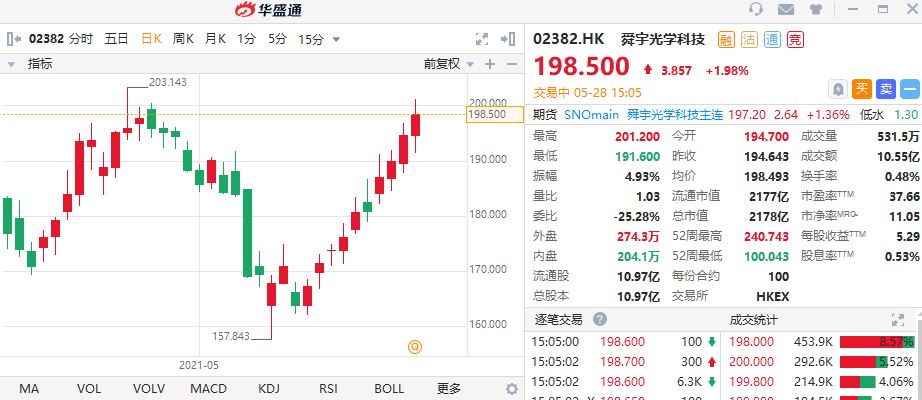Open the SNOmain futures link

592,115
